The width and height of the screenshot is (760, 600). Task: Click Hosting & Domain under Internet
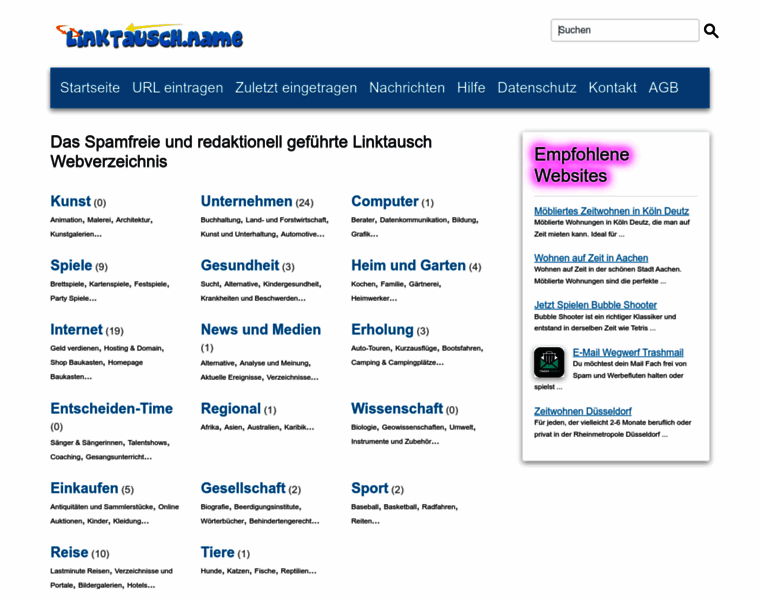133,348
